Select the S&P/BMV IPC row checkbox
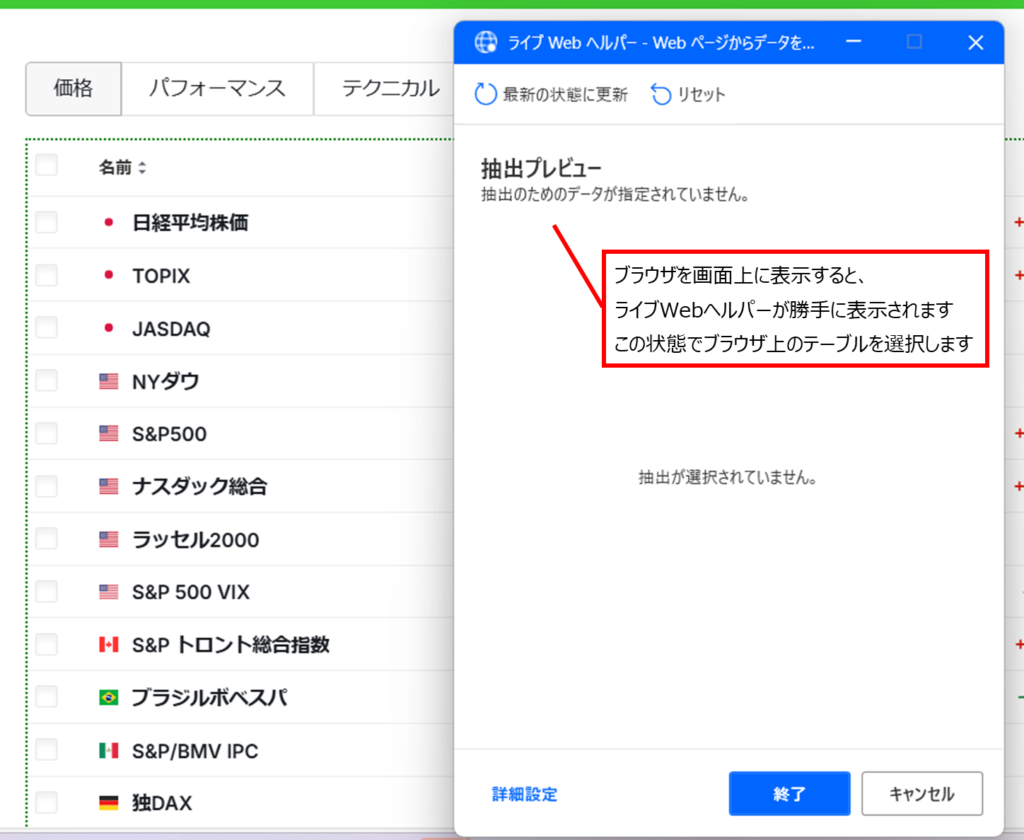 (x=46, y=750)
